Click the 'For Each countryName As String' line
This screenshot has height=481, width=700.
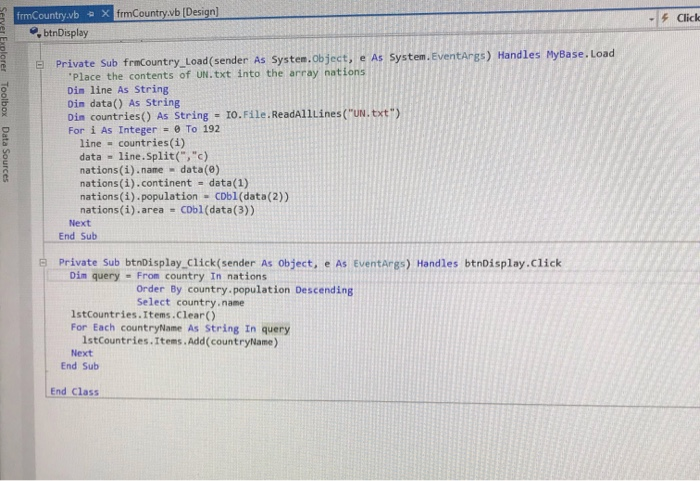(180, 328)
